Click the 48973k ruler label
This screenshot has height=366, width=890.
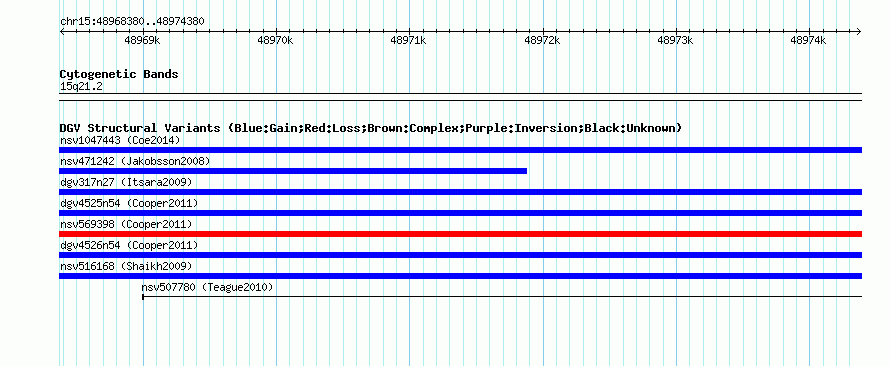click(675, 40)
